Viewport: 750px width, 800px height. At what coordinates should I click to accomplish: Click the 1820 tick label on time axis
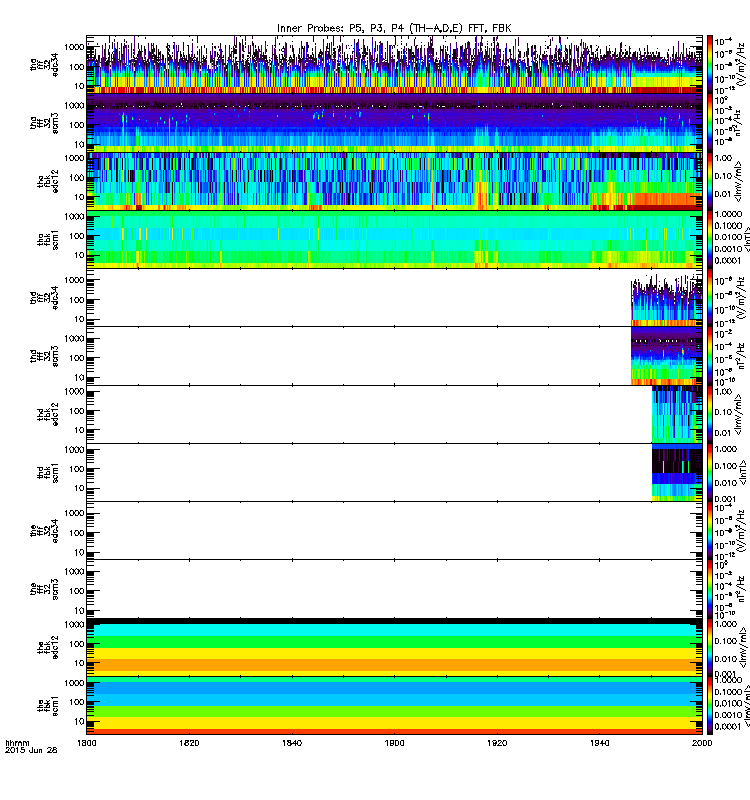click(x=189, y=743)
